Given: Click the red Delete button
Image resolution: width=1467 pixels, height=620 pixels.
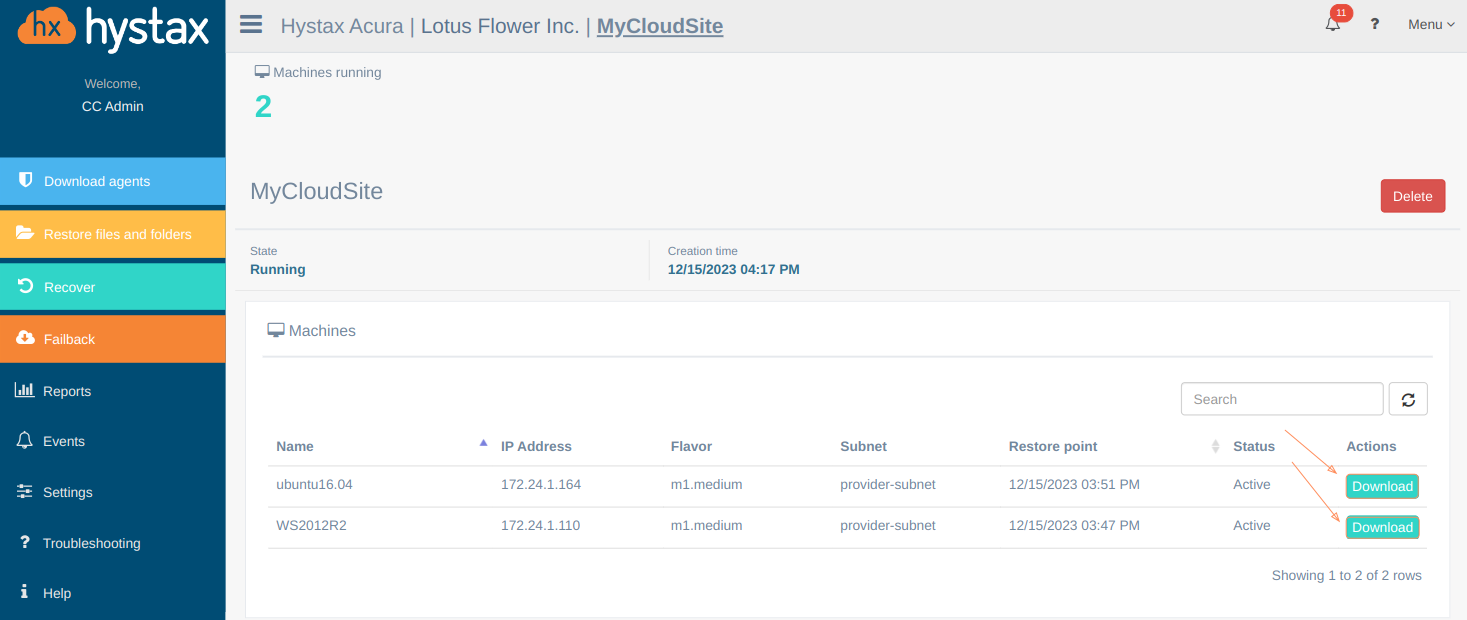Looking at the screenshot, I should 1413,196.
